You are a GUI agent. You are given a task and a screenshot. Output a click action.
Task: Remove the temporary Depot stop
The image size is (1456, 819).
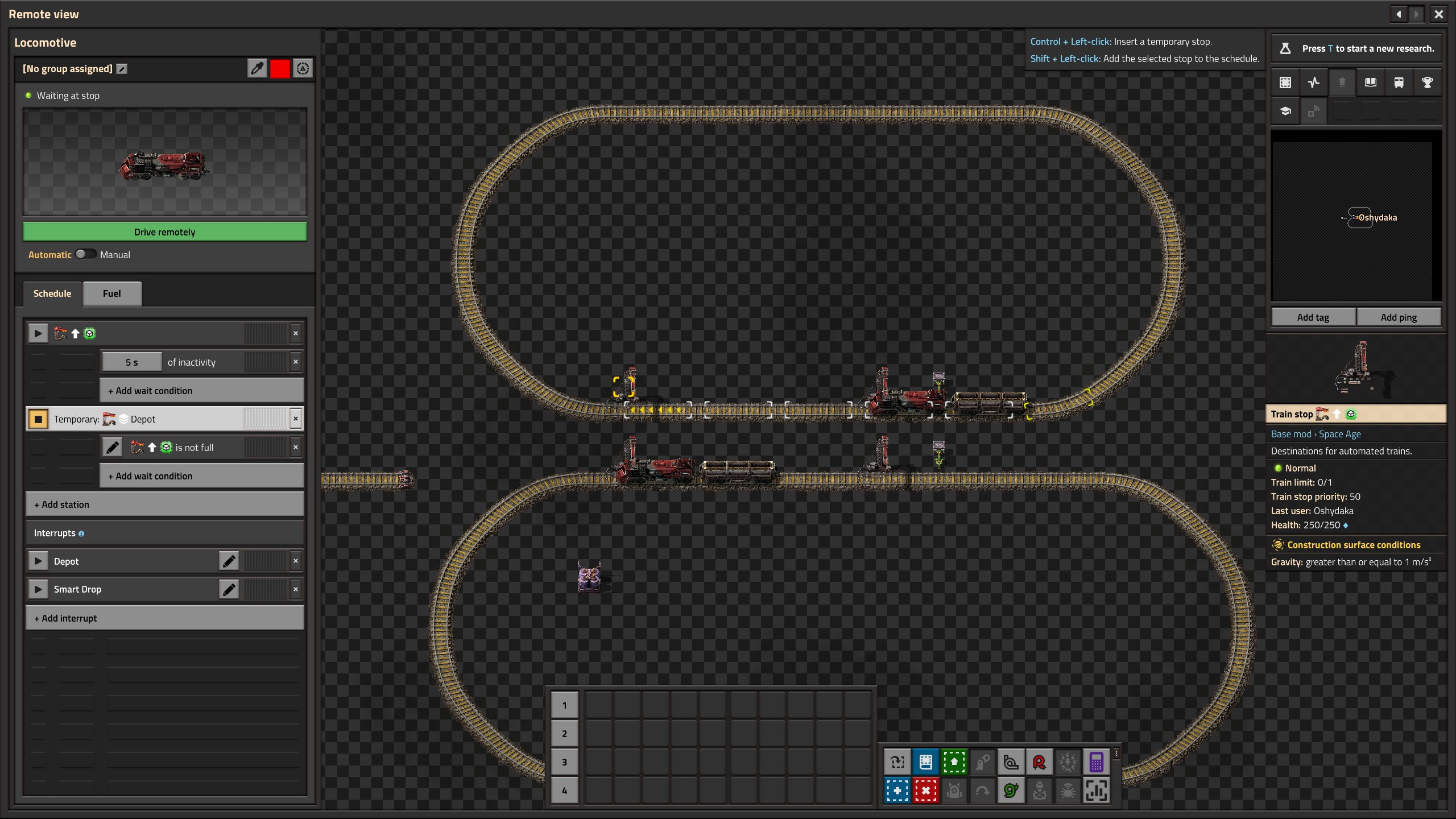(x=296, y=419)
